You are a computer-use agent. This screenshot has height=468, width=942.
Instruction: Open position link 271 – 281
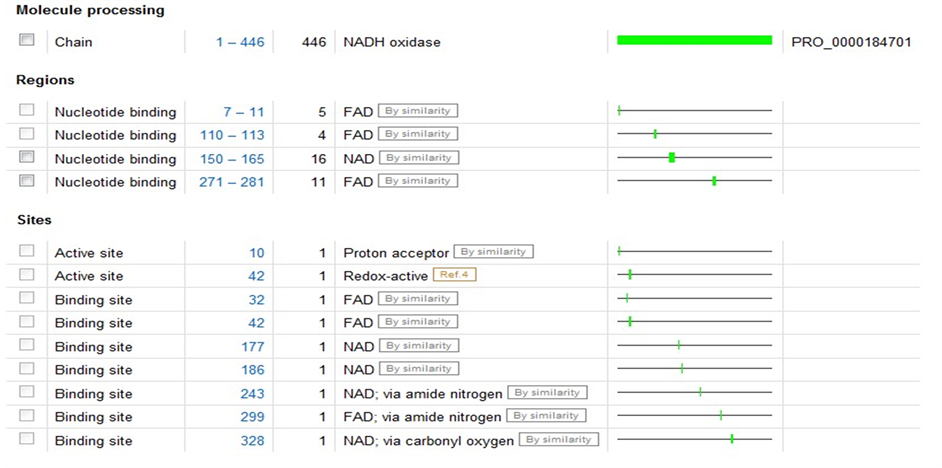(x=235, y=182)
